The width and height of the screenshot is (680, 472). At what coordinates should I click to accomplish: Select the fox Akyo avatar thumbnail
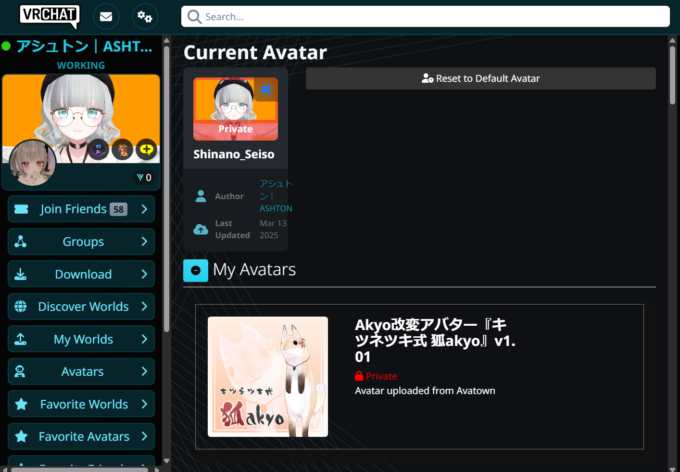coord(268,377)
